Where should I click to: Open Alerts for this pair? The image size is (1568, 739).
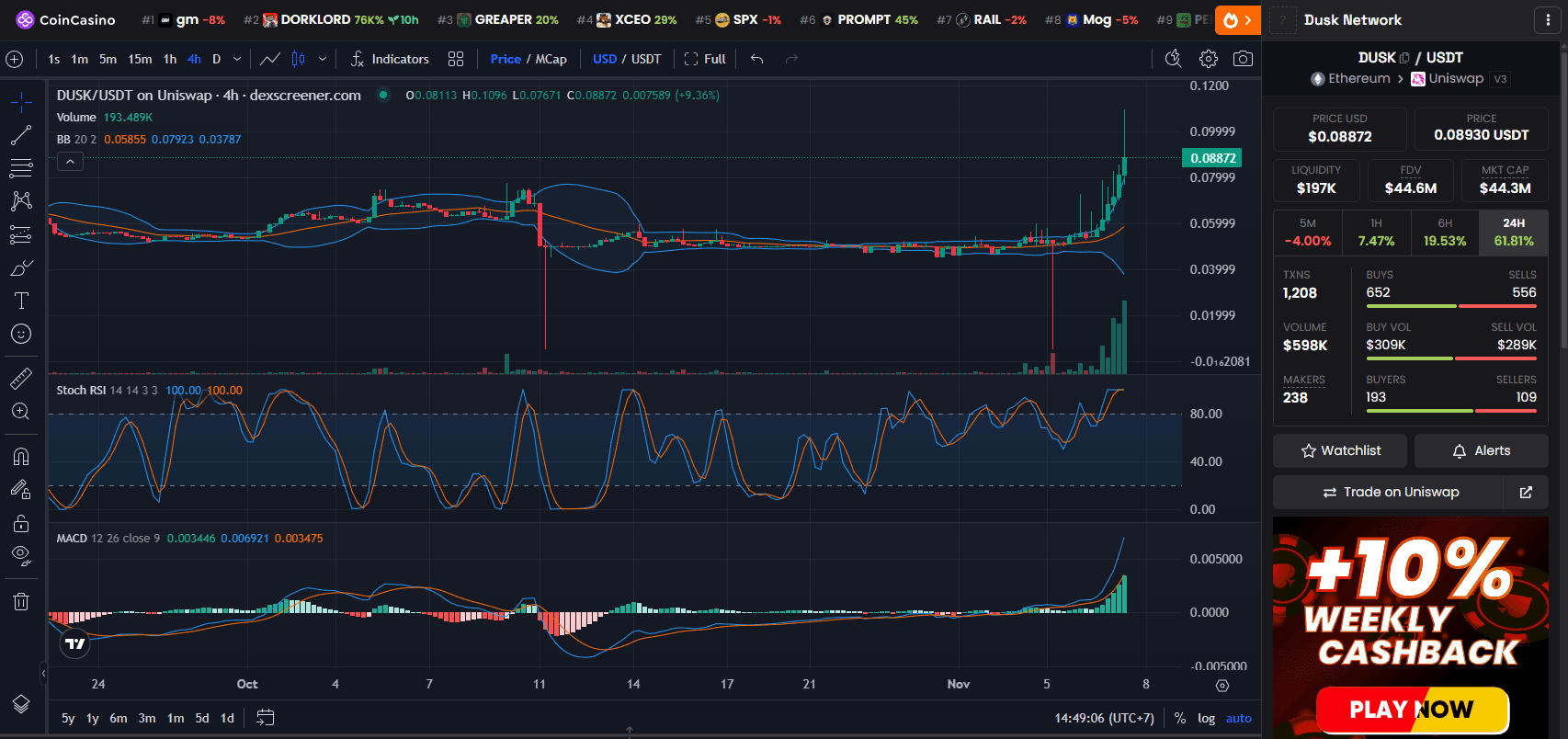pyautogui.click(x=1481, y=450)
